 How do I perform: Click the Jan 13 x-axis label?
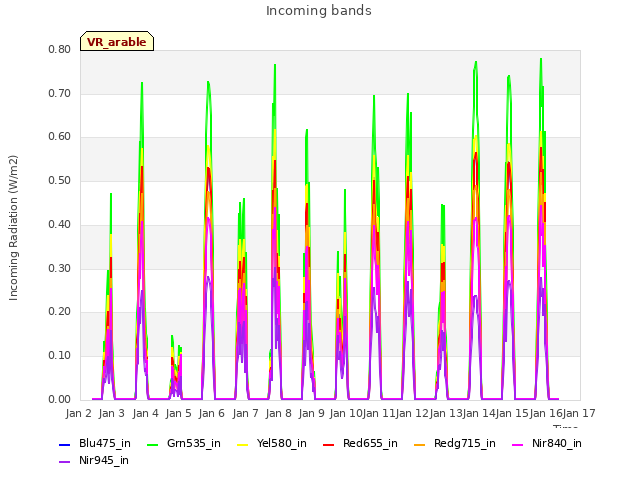tap(446, 414)
